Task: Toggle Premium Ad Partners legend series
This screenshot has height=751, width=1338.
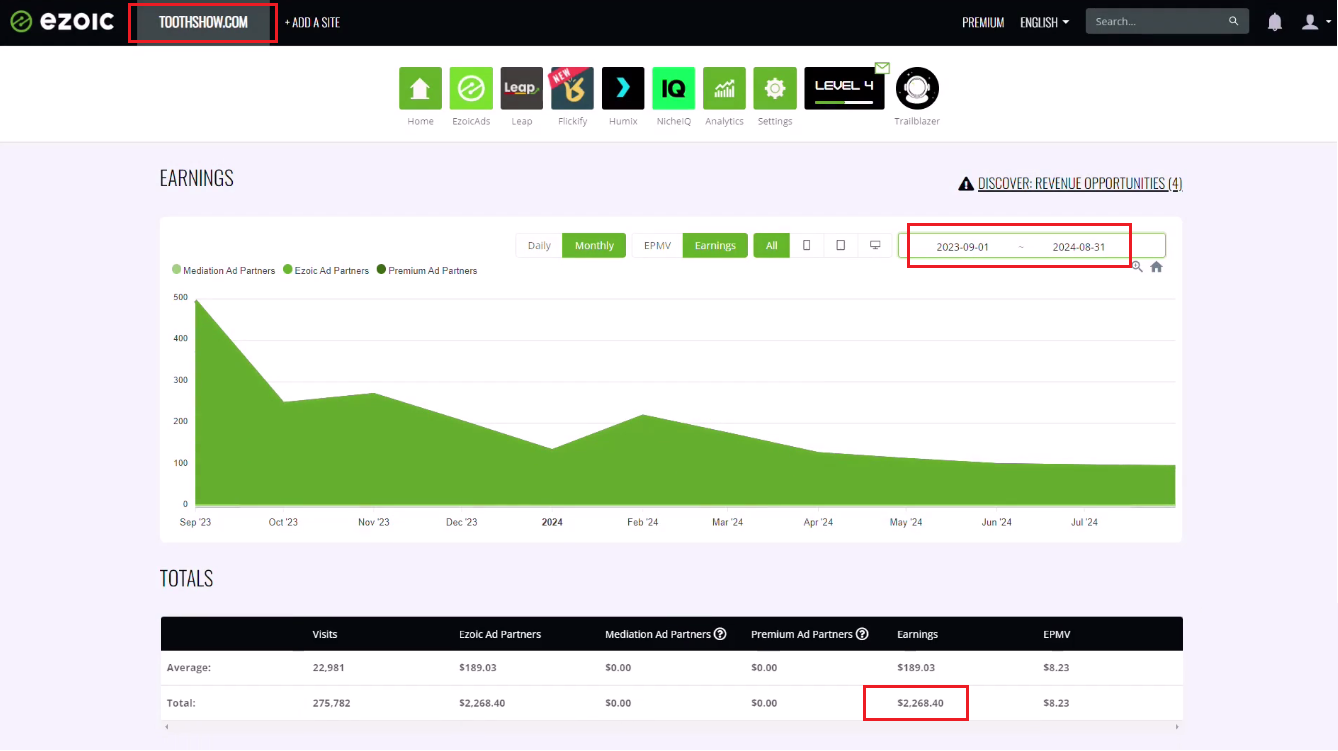Action: coord(427,270)
